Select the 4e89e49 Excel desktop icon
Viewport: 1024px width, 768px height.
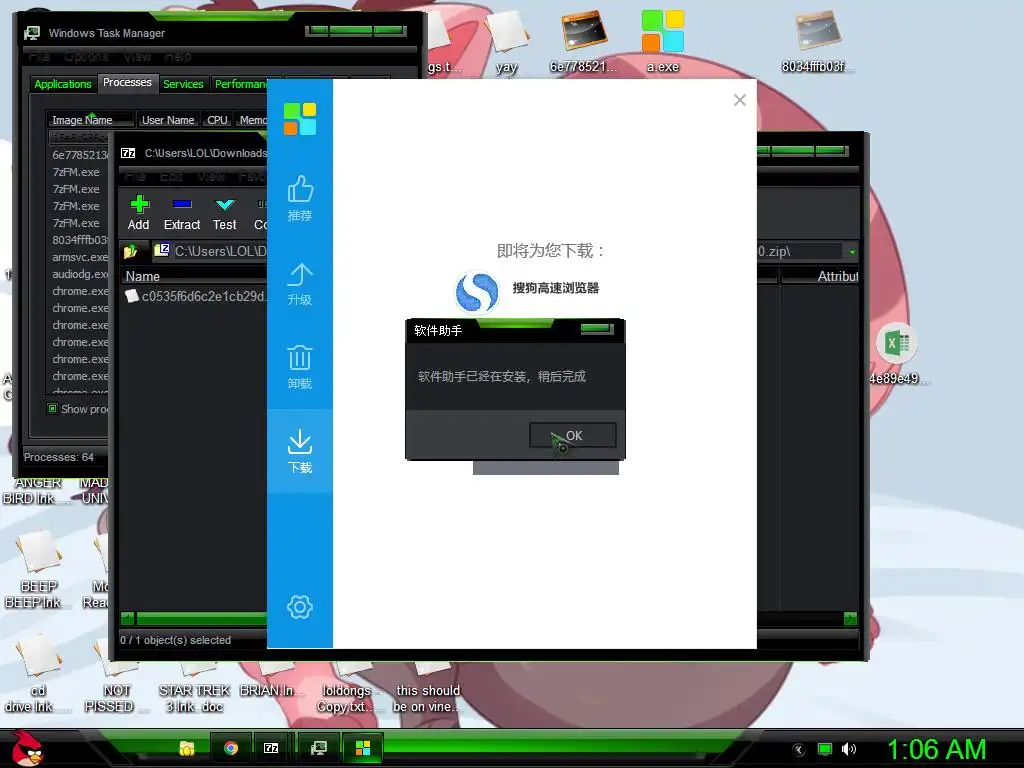[898, 354]
